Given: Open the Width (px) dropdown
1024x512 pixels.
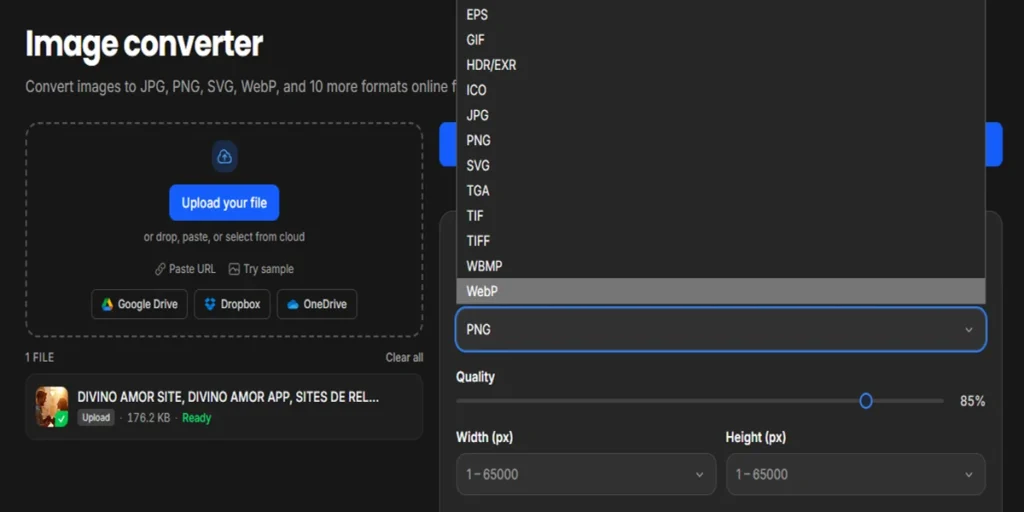Looking at the screenshot, I should coord(586,474).
